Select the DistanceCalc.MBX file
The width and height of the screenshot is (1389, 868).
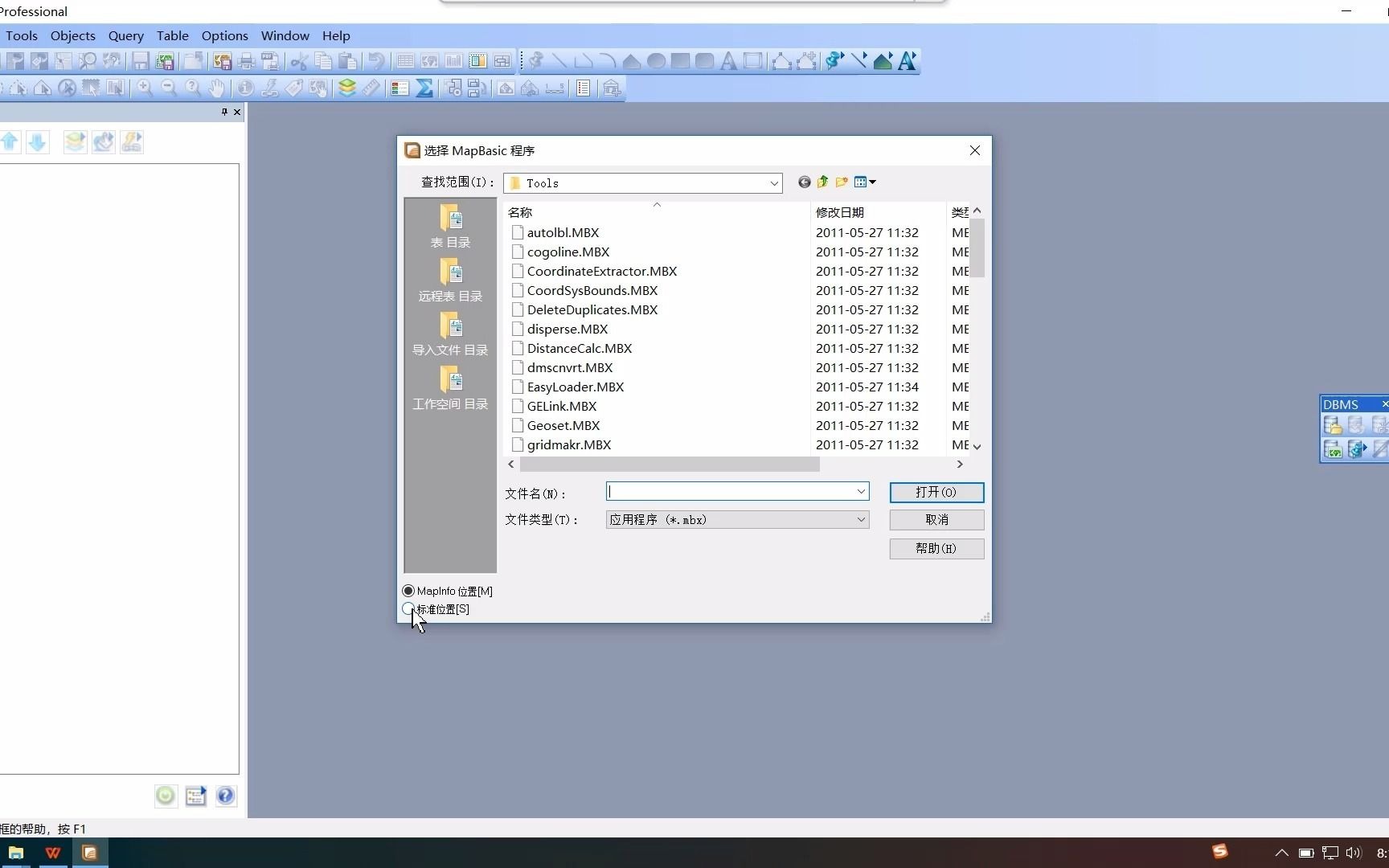coord(580,348)
